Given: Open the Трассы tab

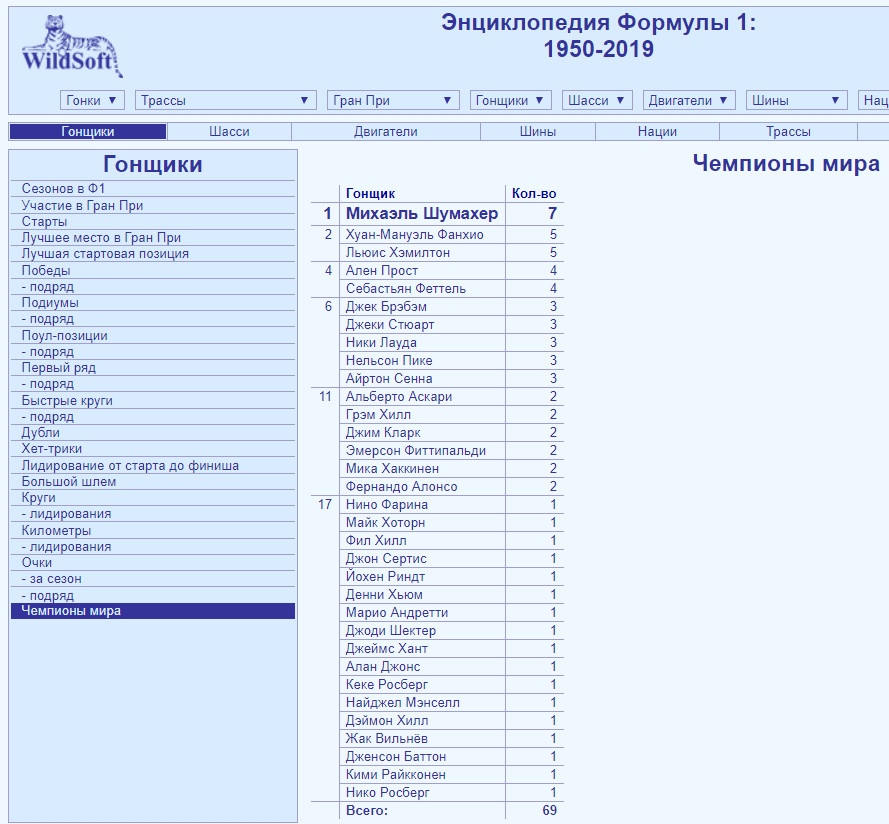Looking at the screenshot, I should coord(788,131).
